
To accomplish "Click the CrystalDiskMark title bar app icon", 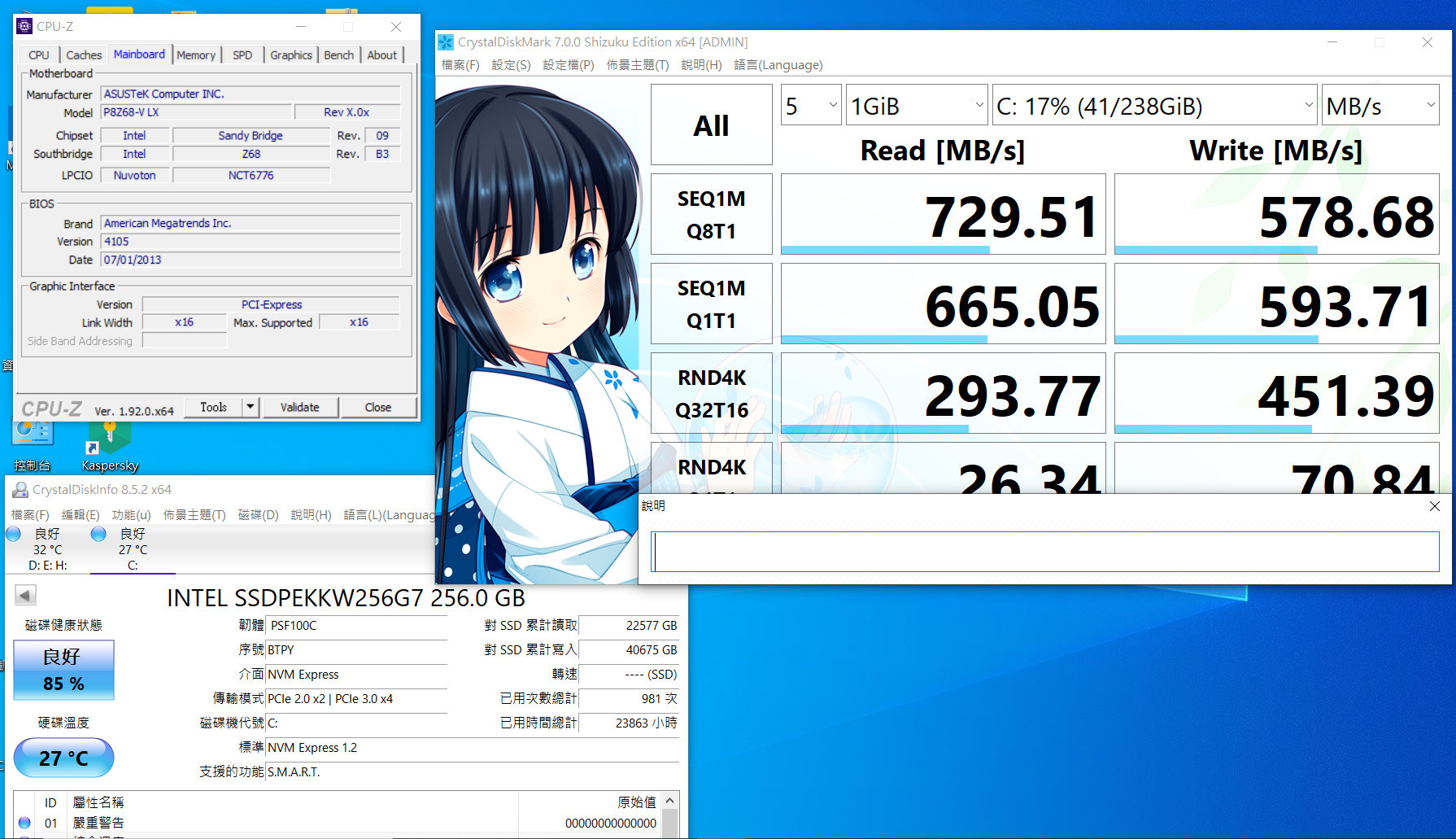I will (446, 42).
